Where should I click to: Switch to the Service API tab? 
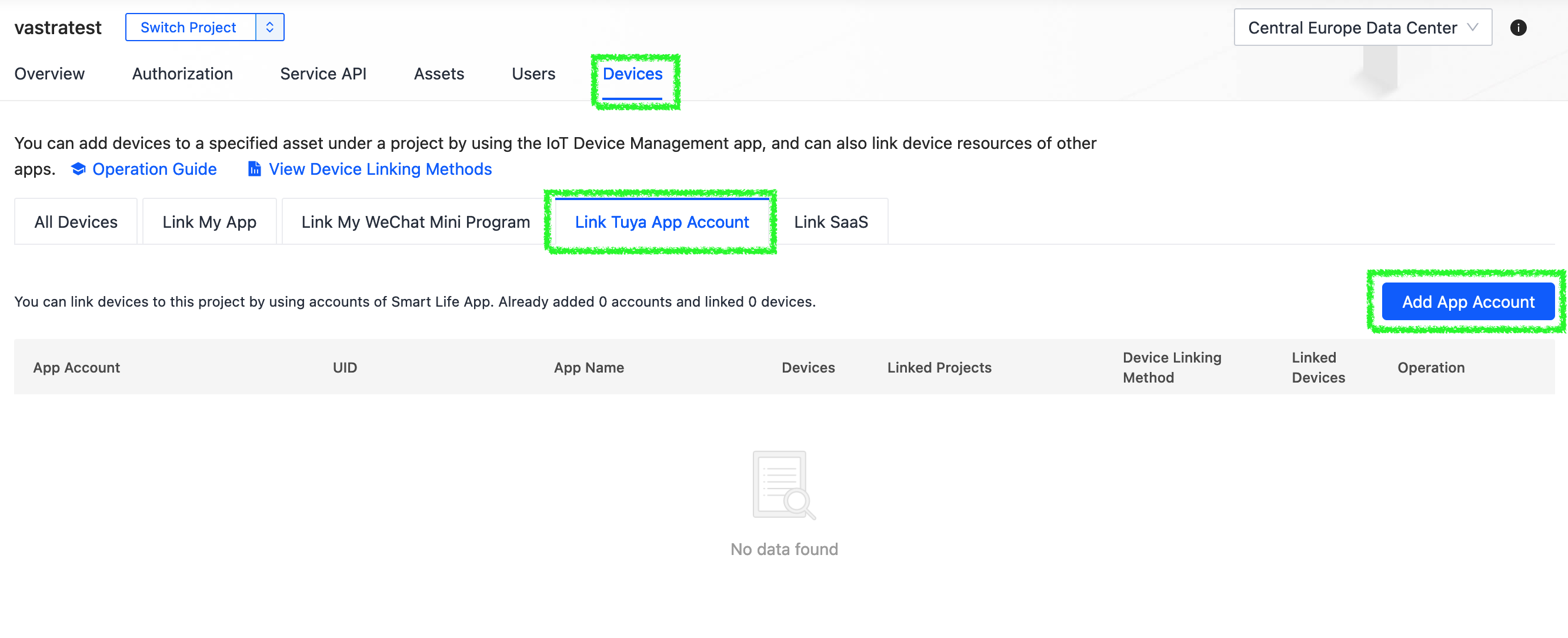[x=323, y=74]
